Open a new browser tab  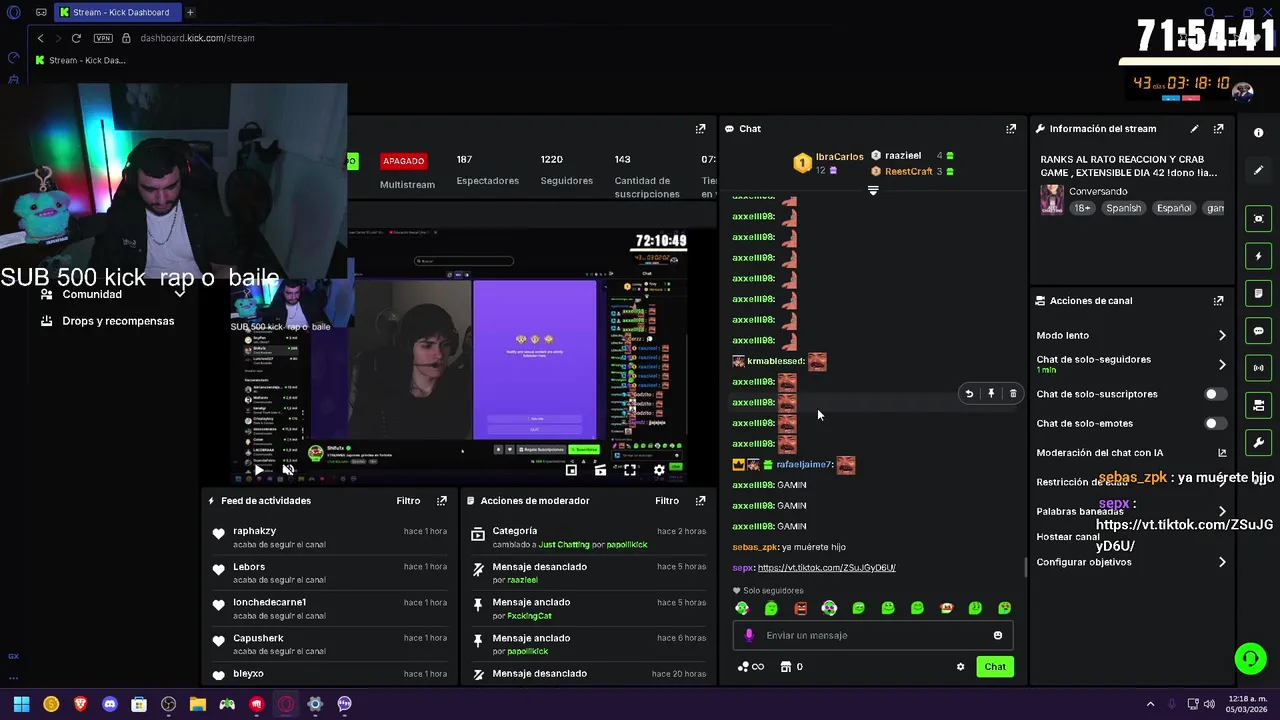[190, 12]
